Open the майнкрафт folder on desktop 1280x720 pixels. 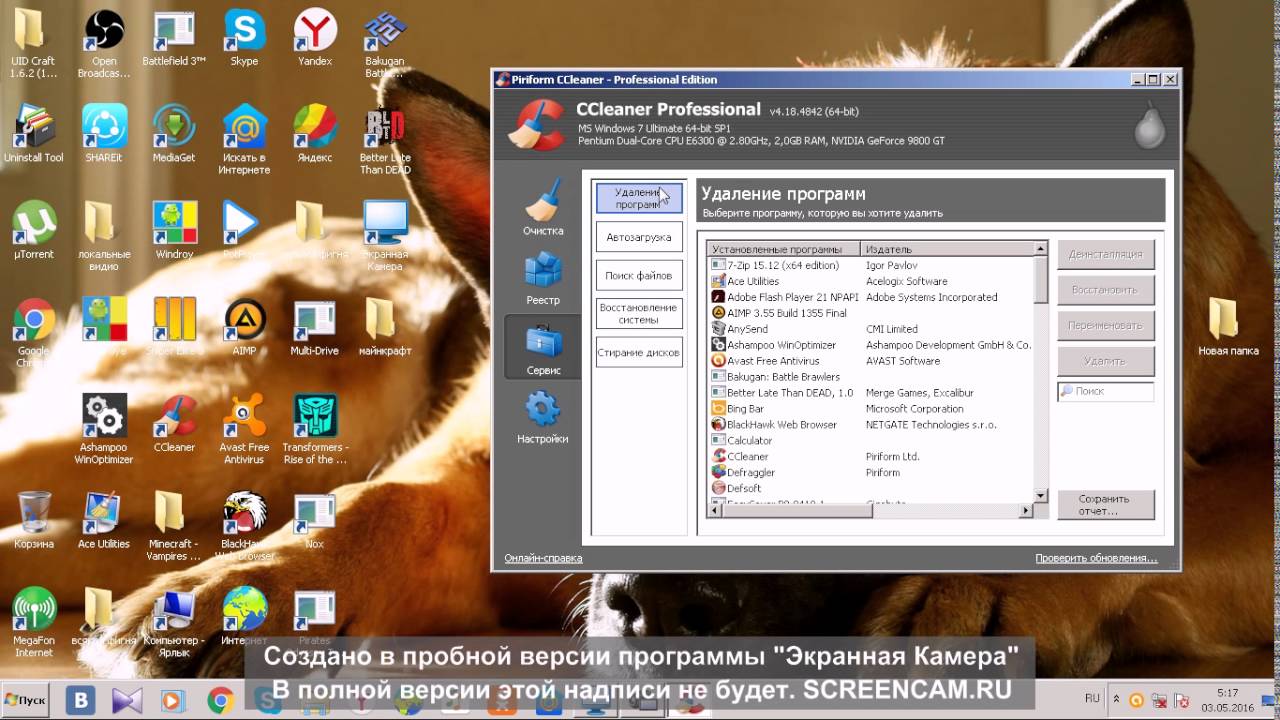click(385, 327)
